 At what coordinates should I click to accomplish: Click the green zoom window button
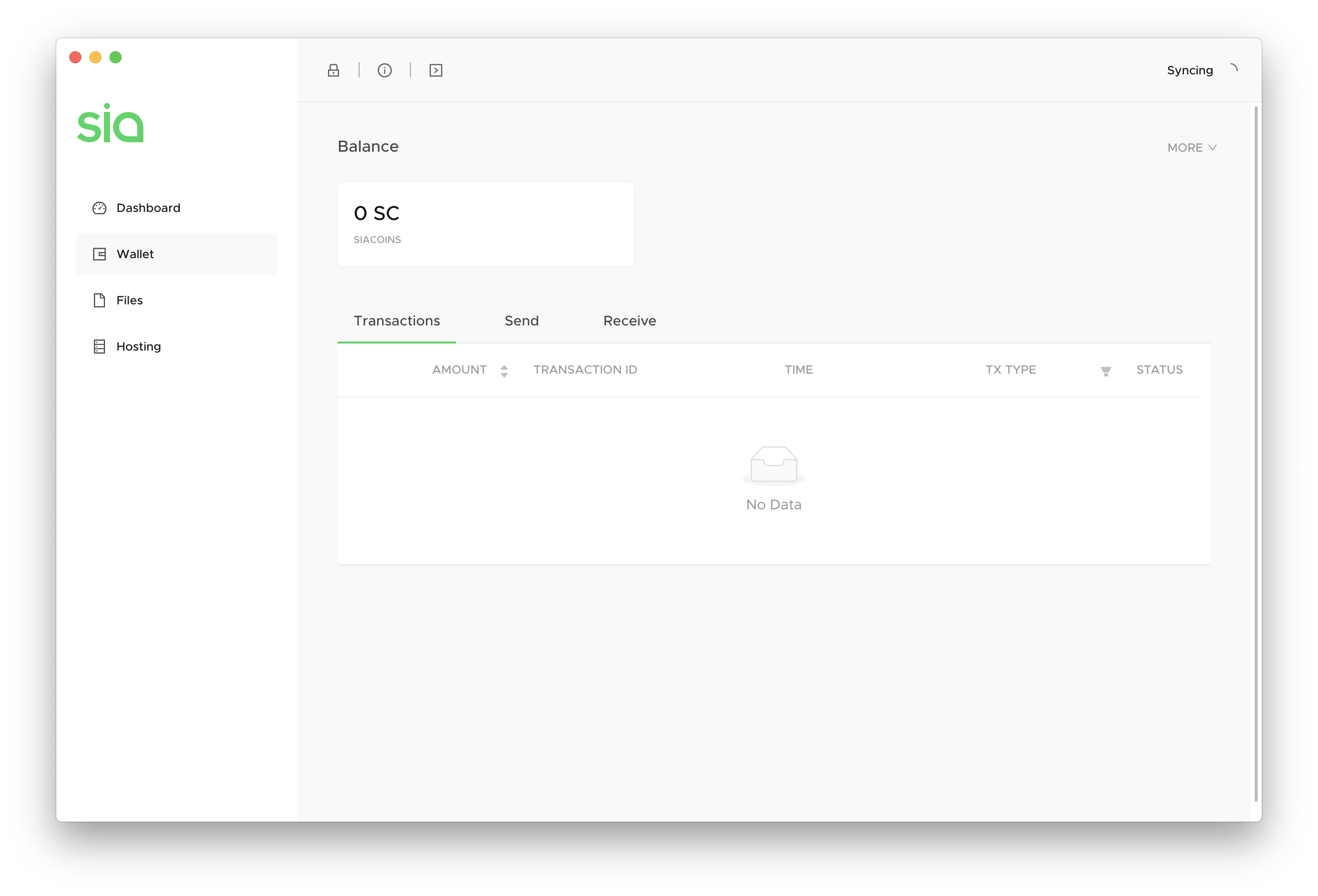click(116, 57)
